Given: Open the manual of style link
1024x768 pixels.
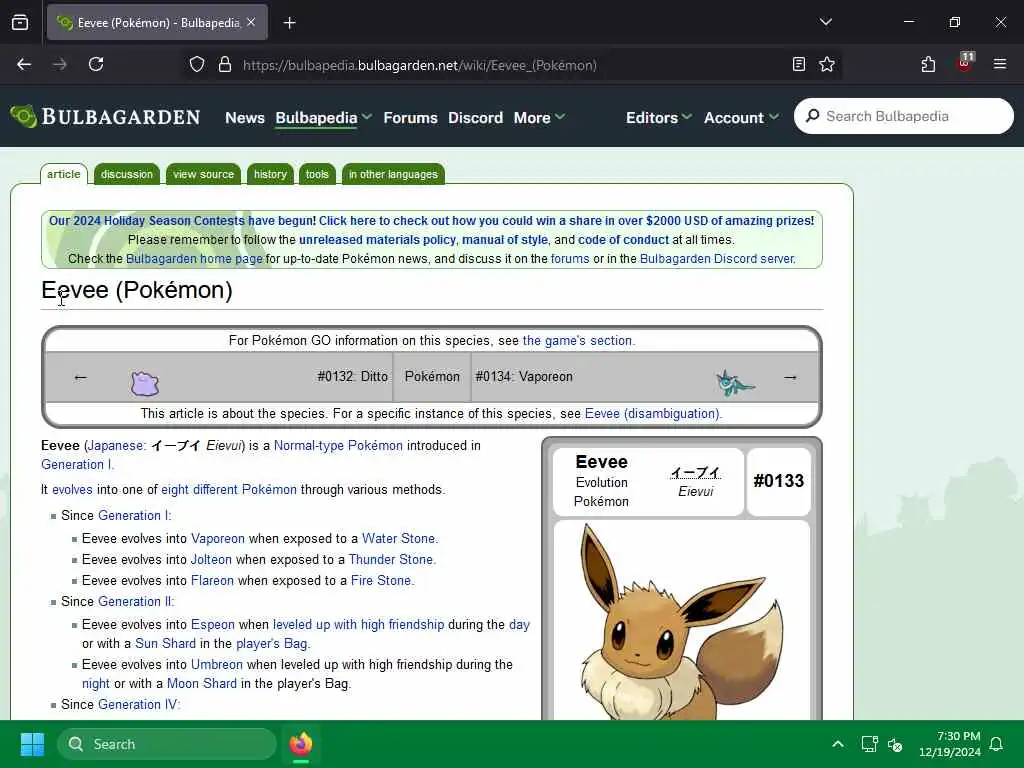Looking at the screenshot, I should (505, 240).
